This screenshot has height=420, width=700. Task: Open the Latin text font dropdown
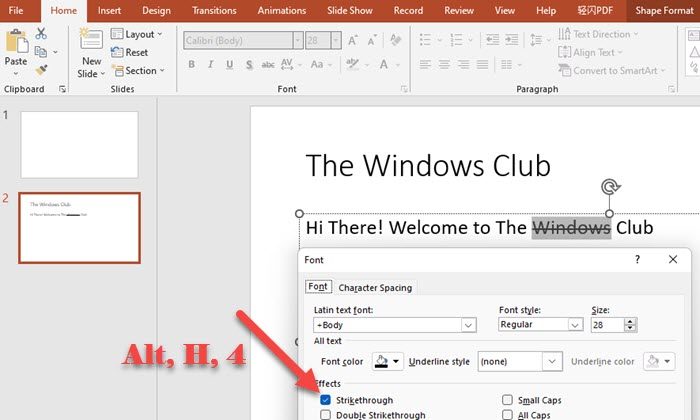click(468, 325)
